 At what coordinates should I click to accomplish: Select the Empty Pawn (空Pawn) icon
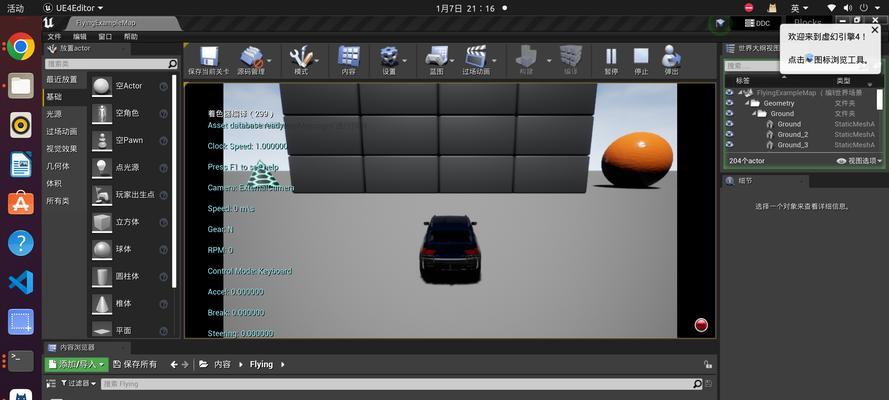[x=102, y=141]
